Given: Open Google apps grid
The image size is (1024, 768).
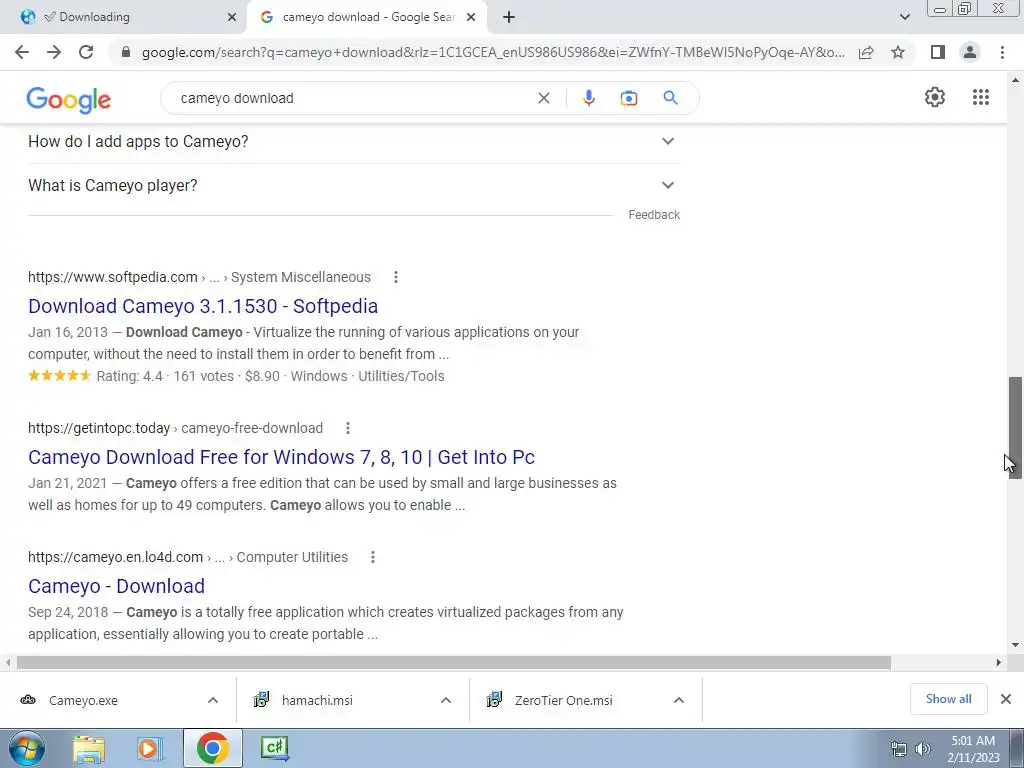Looking at the screenshot, I should pyautogui.click(x=981, y=97).
